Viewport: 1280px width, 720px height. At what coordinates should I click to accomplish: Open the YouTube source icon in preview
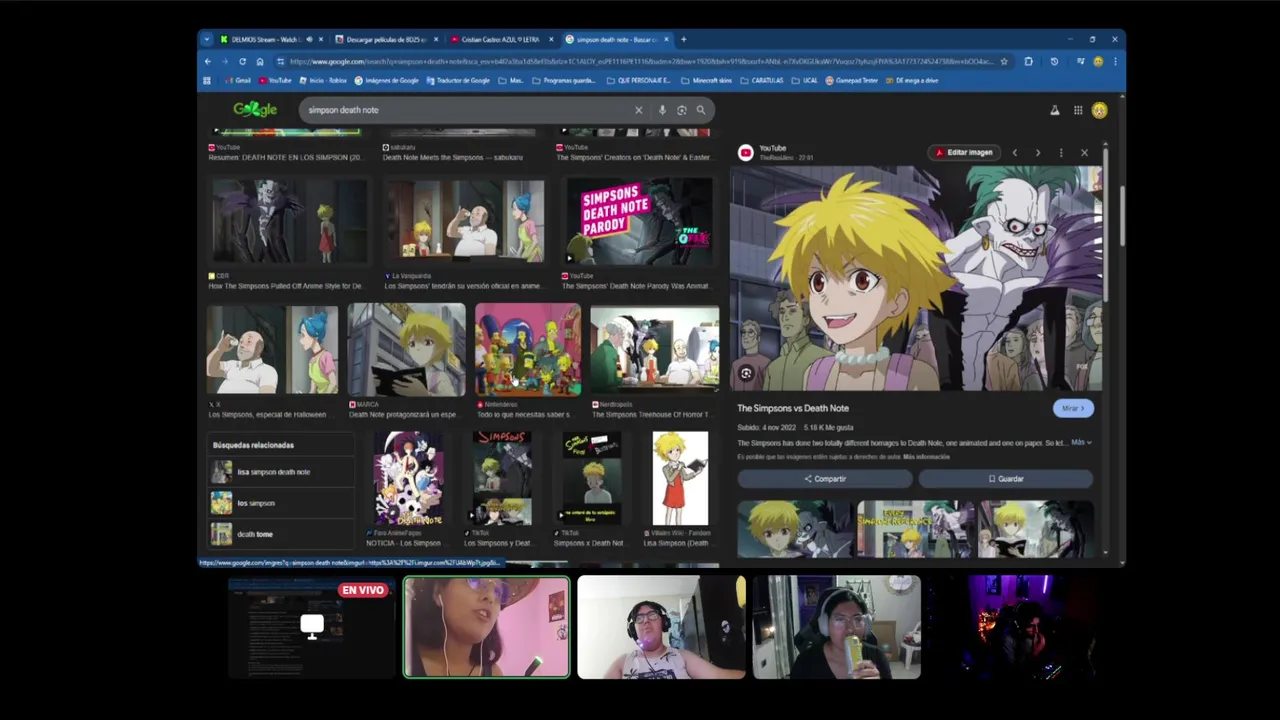[x=745, y=152]
